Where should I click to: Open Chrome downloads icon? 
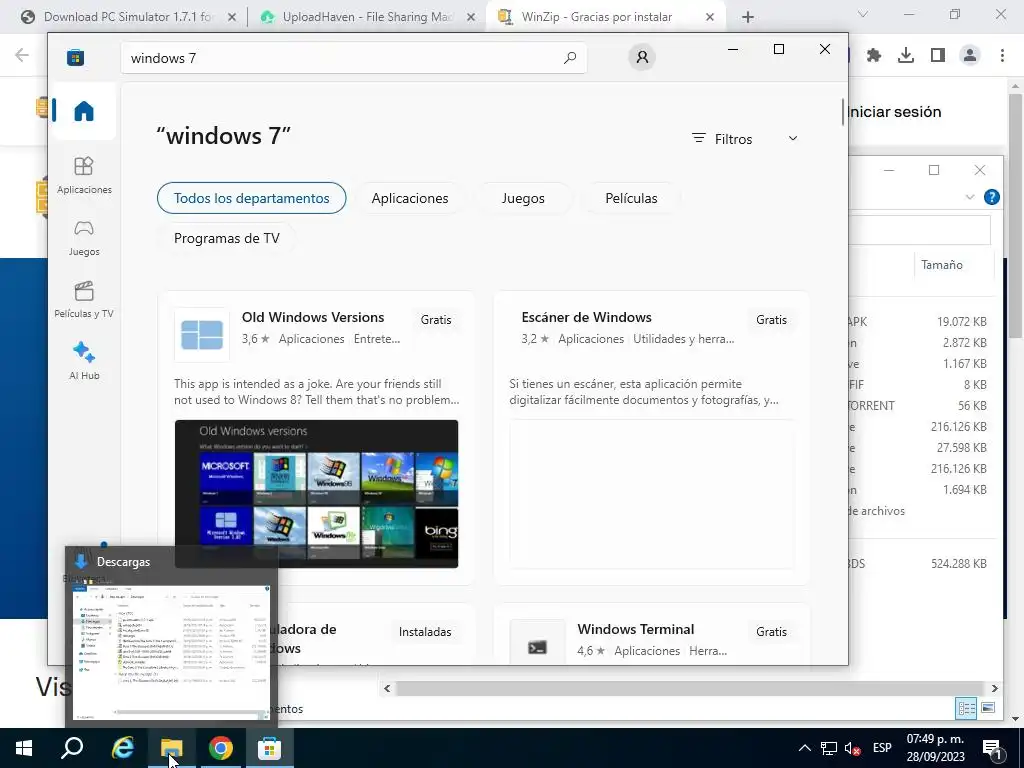click(906, 56)
